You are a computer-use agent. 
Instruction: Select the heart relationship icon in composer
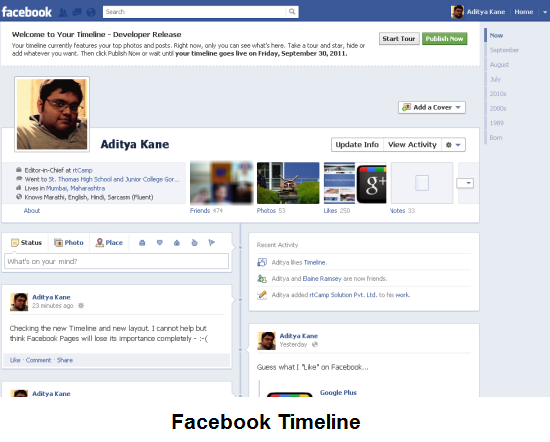tap(160, 243)
